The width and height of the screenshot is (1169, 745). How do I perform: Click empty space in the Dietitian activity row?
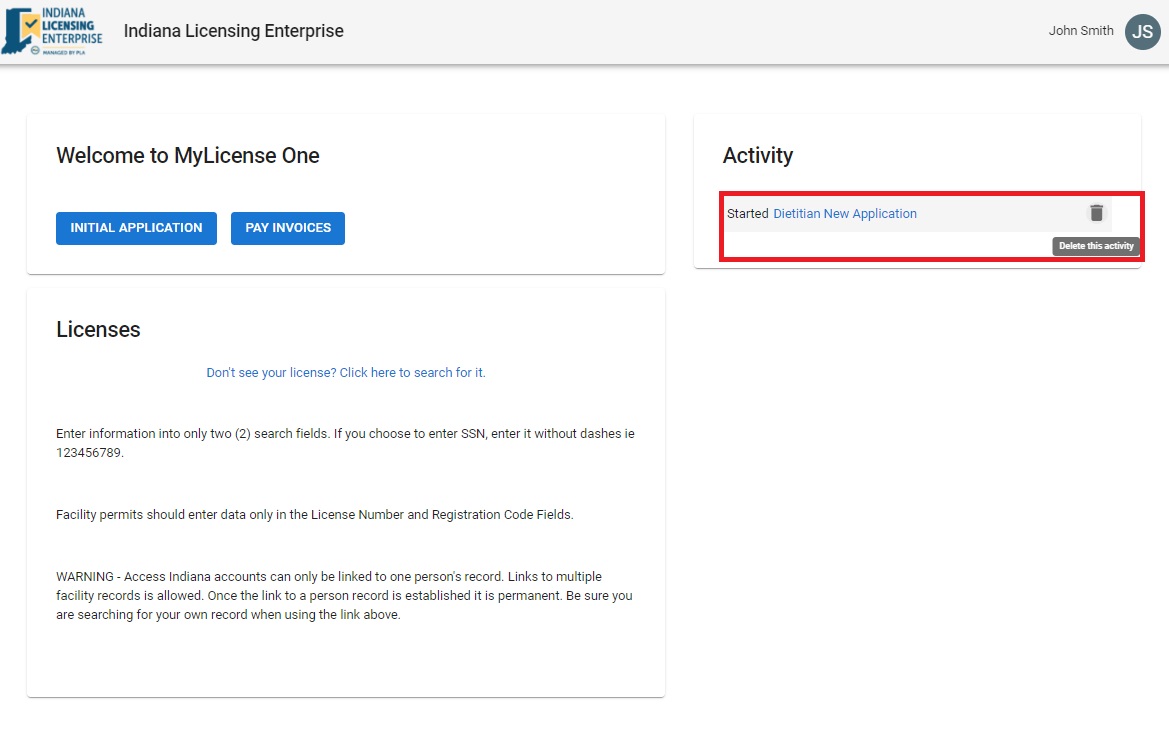(x=1000, y=214)
